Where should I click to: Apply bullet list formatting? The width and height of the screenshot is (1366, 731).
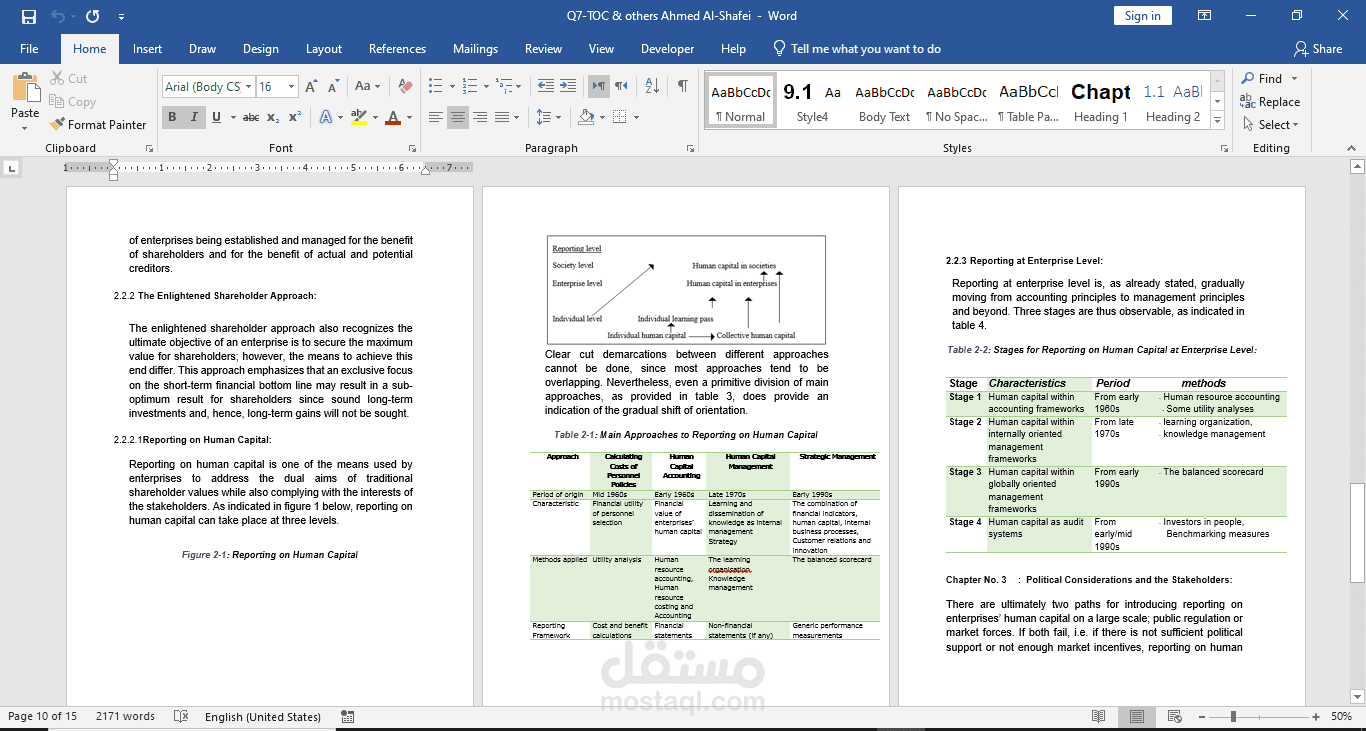coord(435,87)
